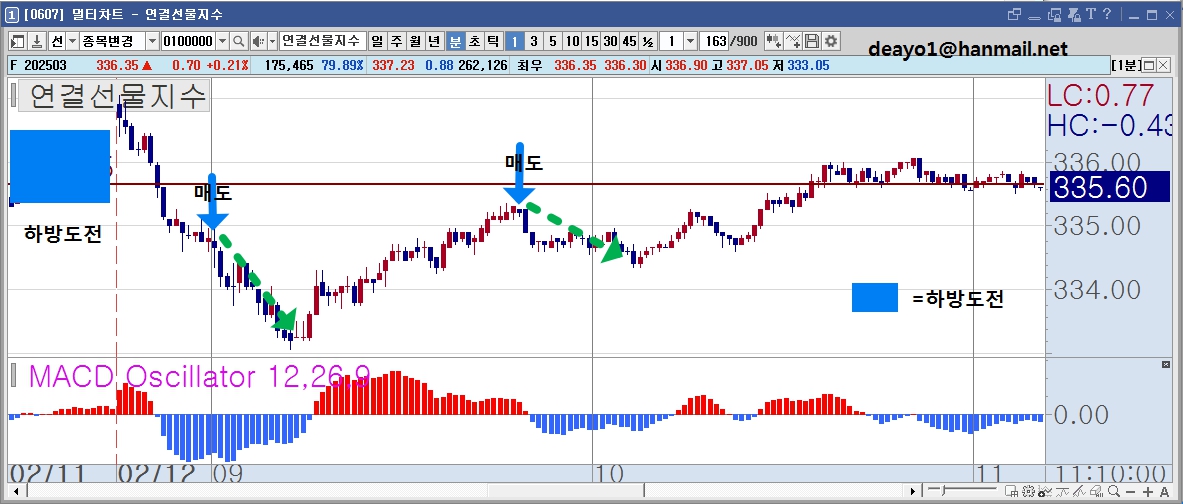Image resolution: width=1183 pixels, height=504 pixels.
Task: Click the T text icon in title bar
Action: pyautogui.click(x=1090, y=14)
